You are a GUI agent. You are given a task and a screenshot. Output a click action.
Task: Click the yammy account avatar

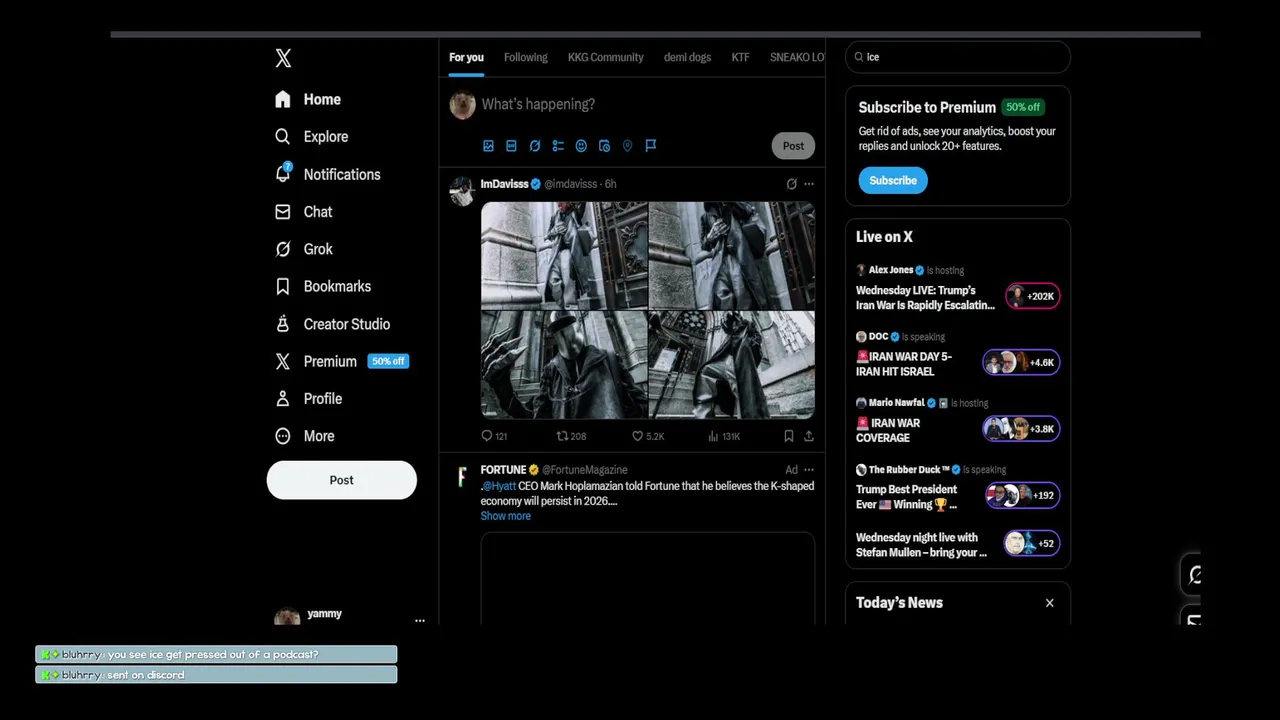click(x=287, y=618)
